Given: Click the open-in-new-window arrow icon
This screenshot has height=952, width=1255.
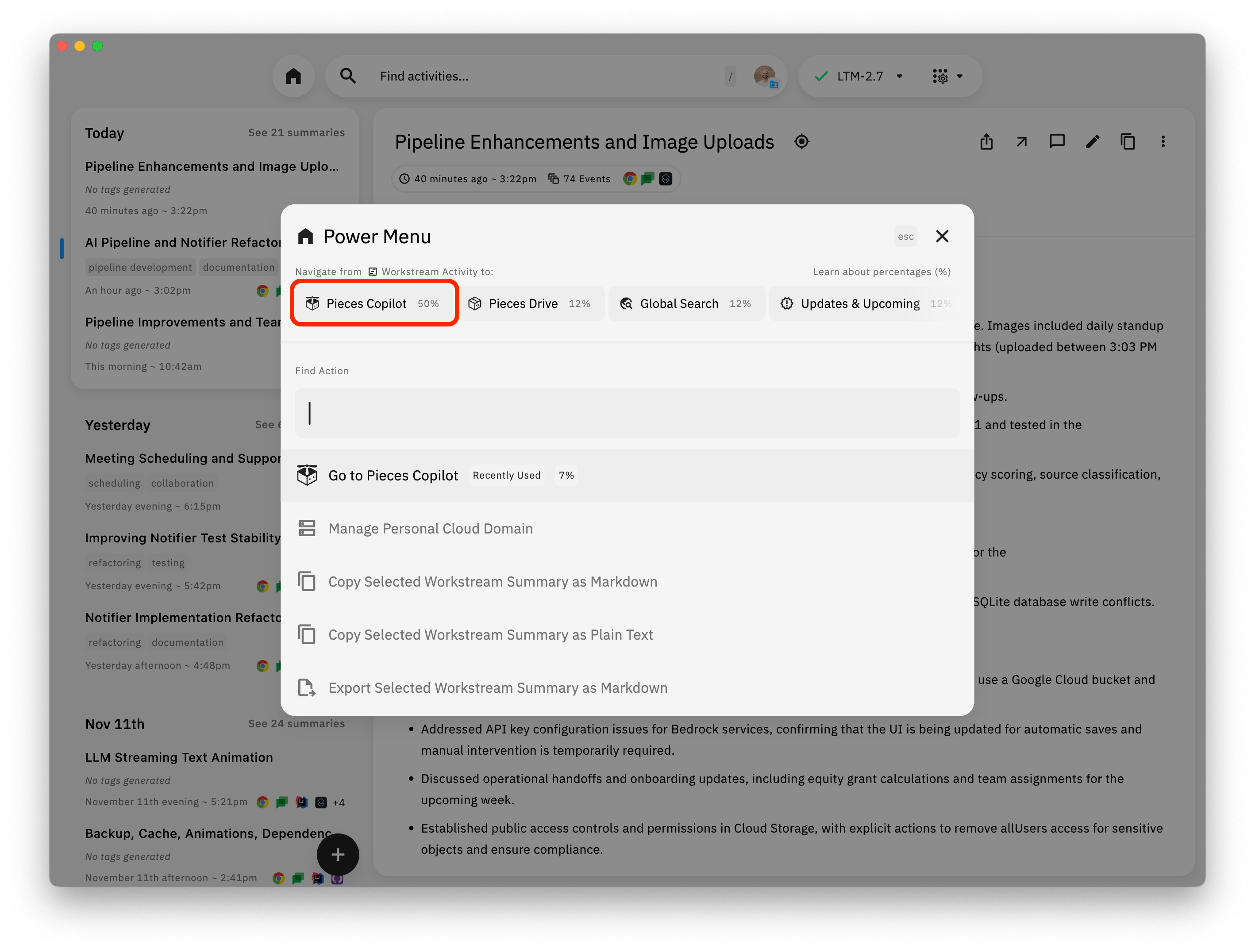Looking at the screenshot, I should (1021, 141).
